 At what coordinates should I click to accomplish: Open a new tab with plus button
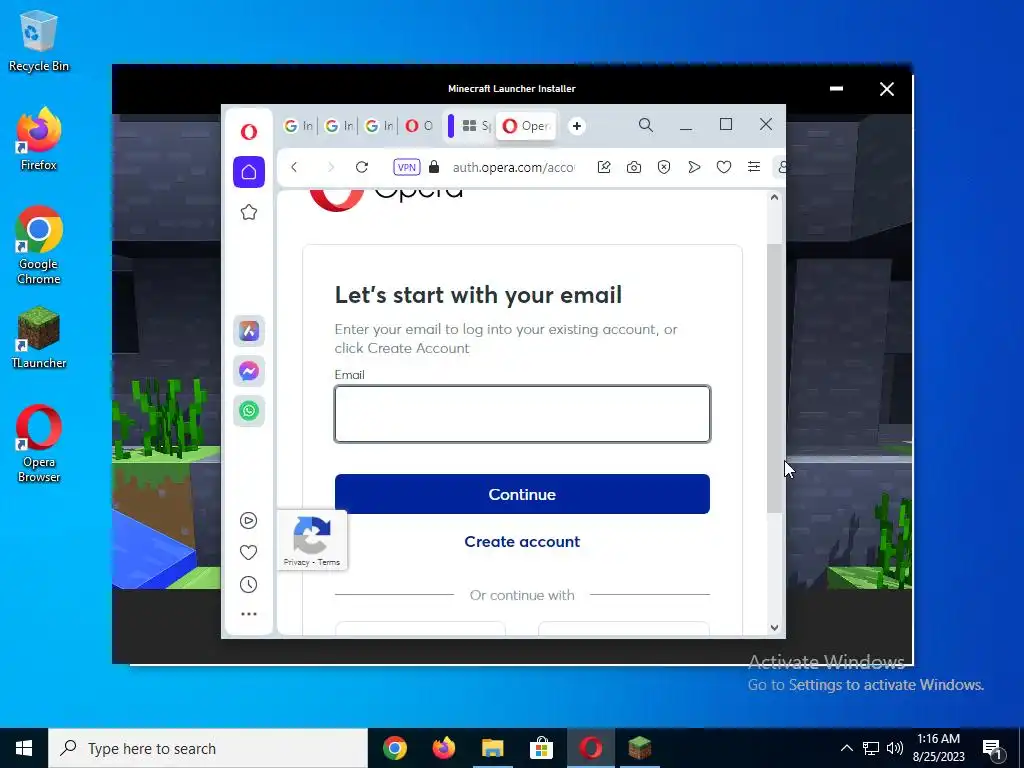(577, 126)
